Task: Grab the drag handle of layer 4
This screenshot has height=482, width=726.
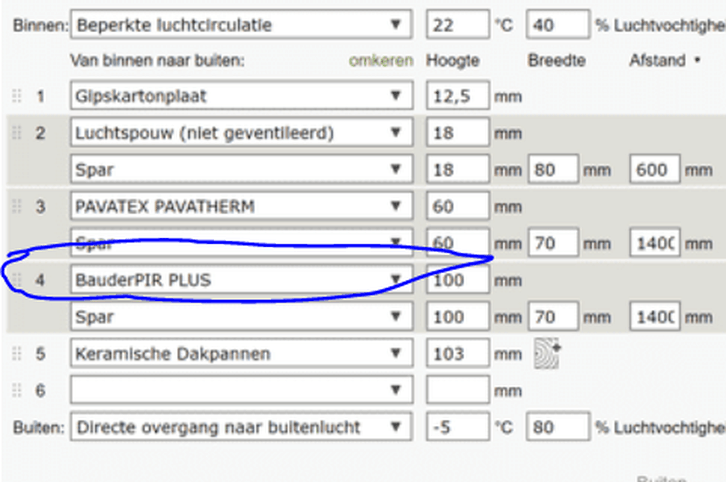Action: pyautogui.click(x=17, y=280)
